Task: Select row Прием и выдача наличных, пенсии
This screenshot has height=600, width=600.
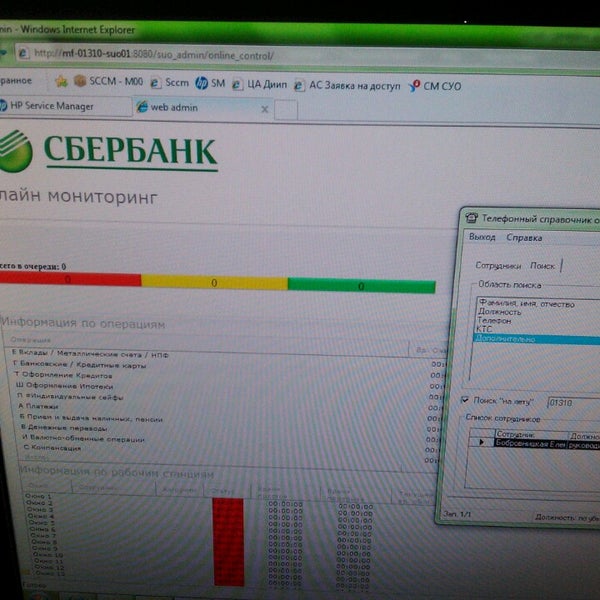Action: pos(91,418)
